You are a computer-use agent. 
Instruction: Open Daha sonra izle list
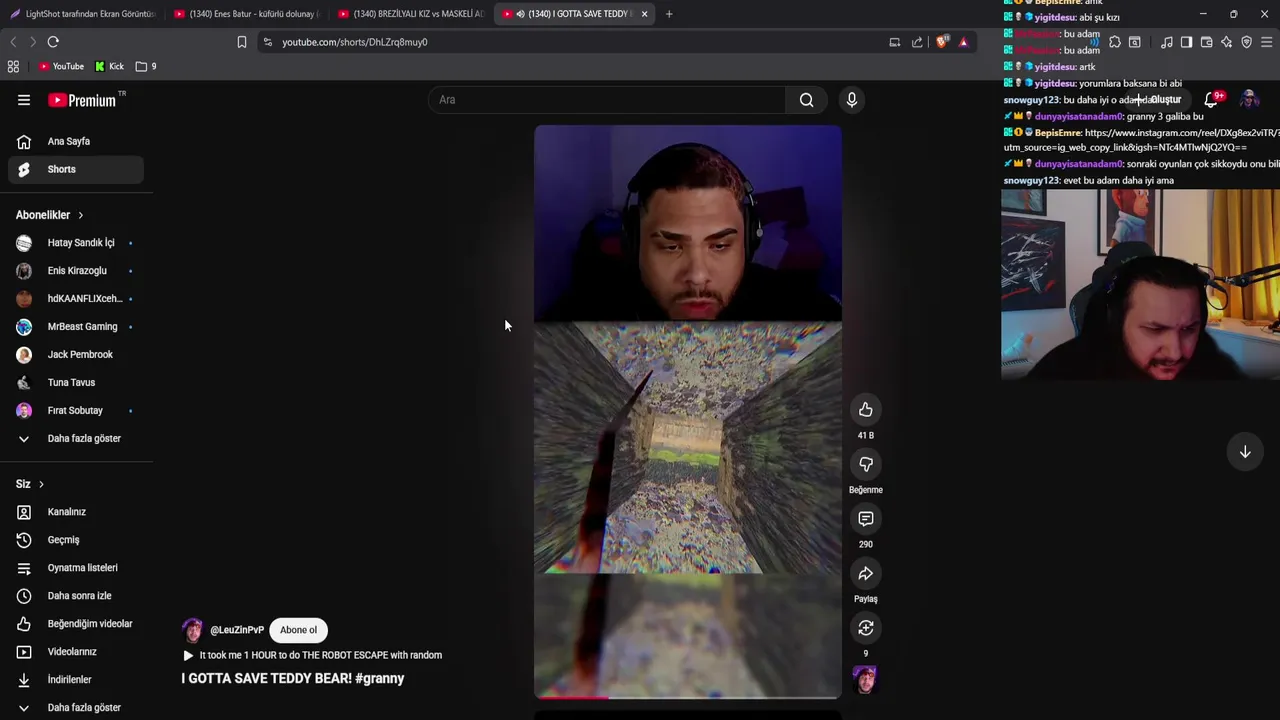76,596
